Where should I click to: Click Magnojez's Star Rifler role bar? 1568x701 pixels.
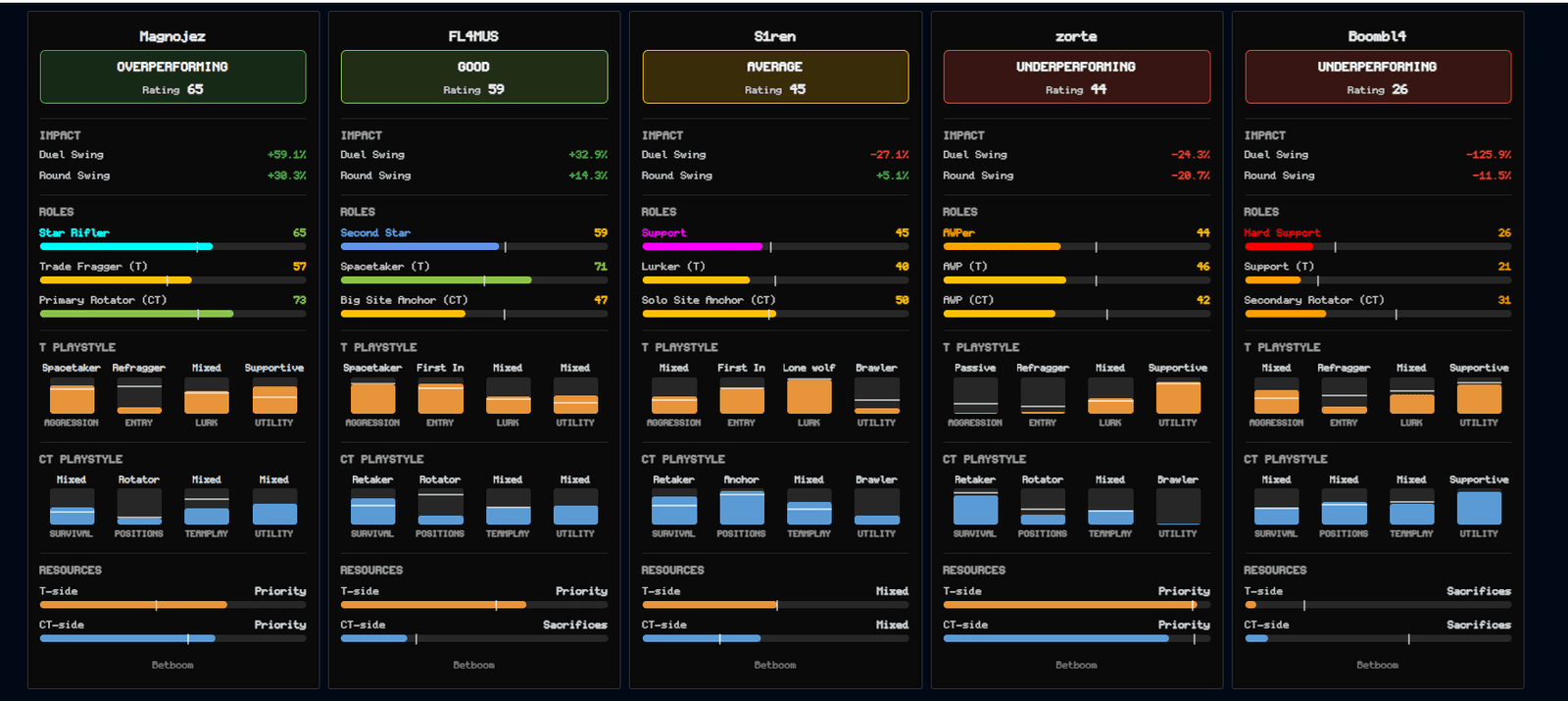(172, 246)
